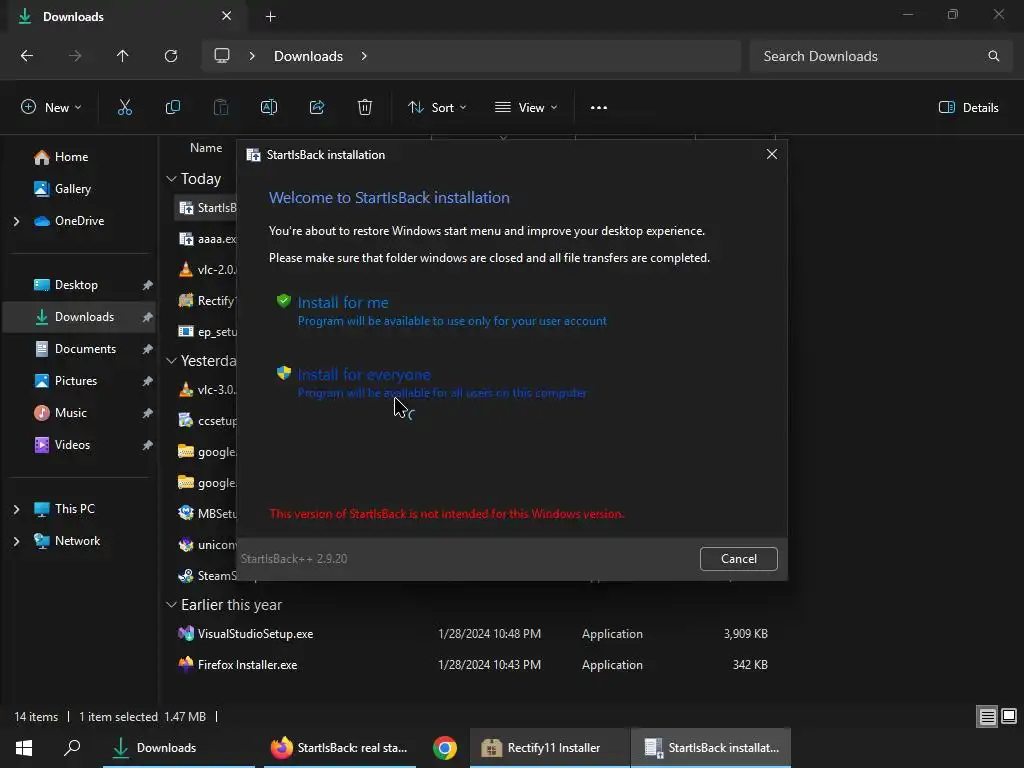Click the Copy icon in toolbar

pyautogui.click(x=172, y=108)
